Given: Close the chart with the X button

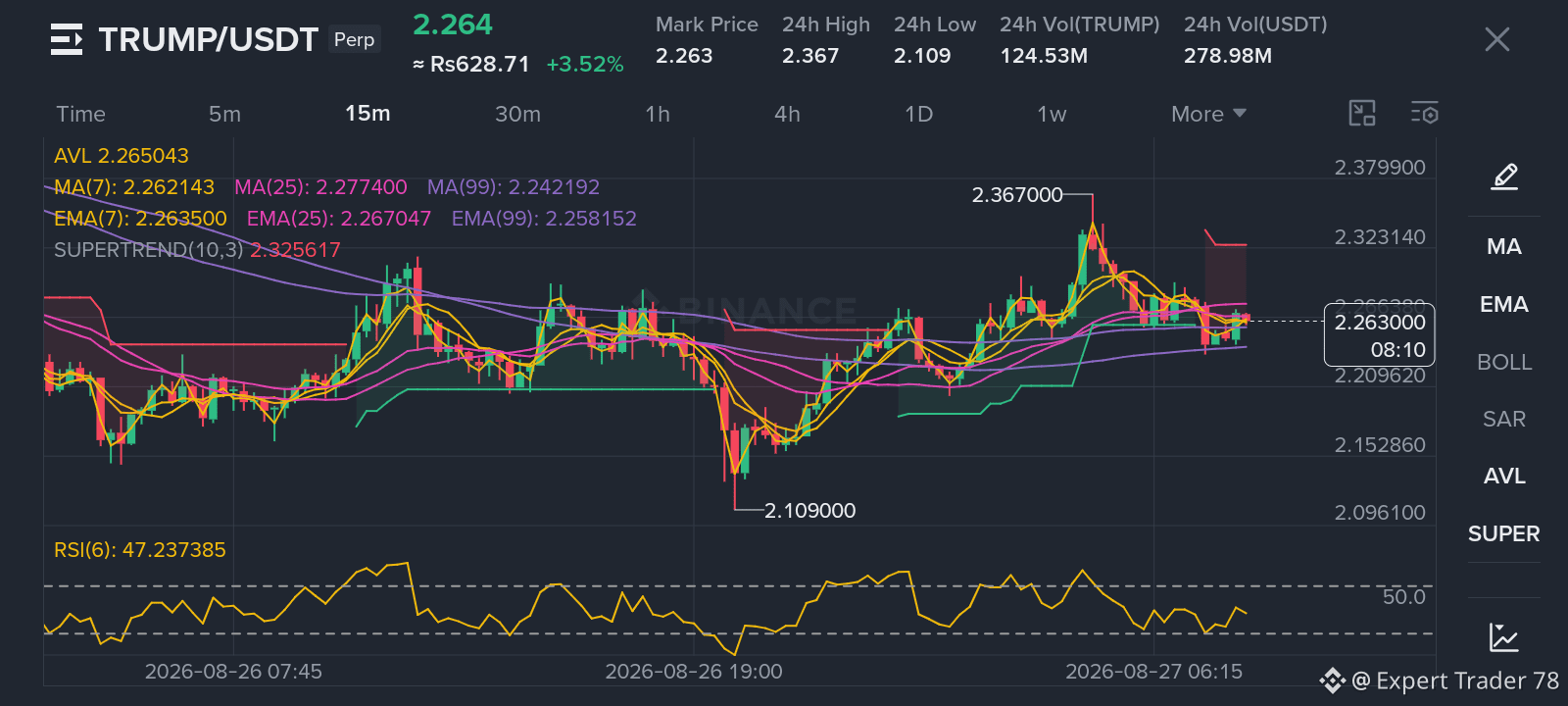Looking at the screenshot, I should click(x=1496, y=39).
